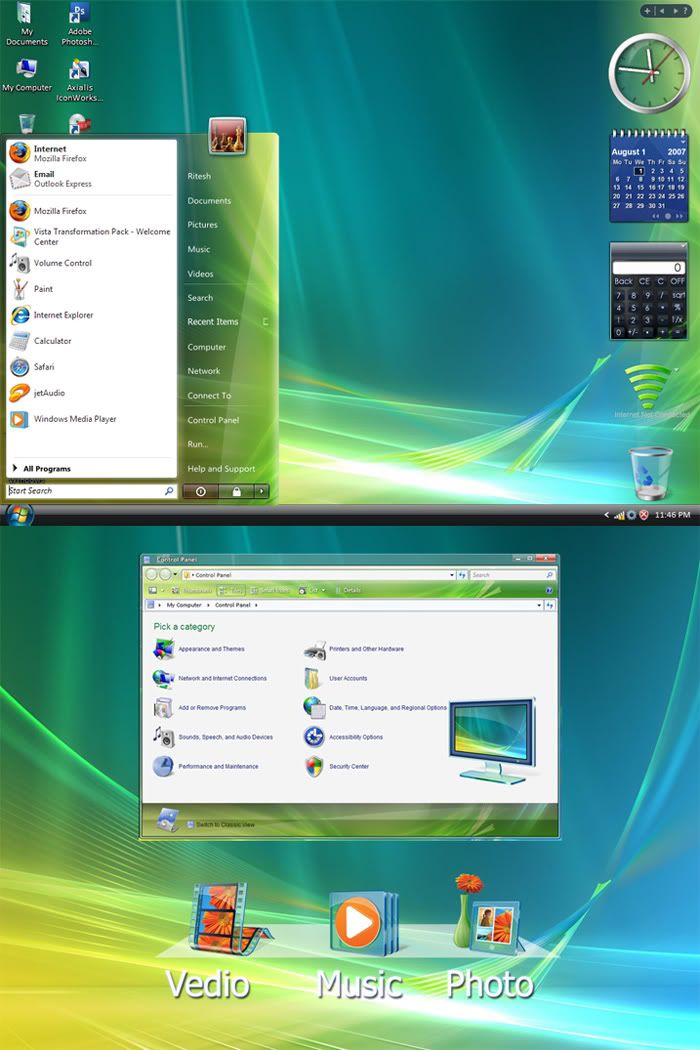Click the chess user picture on Start menu
The image size is (700, 1050).
[x=228, y=136]
